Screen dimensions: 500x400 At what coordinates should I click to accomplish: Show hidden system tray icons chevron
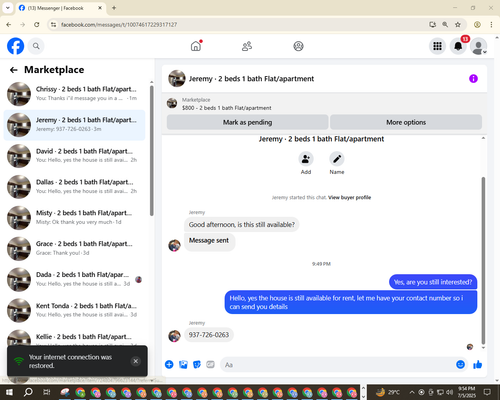(412, 392)
